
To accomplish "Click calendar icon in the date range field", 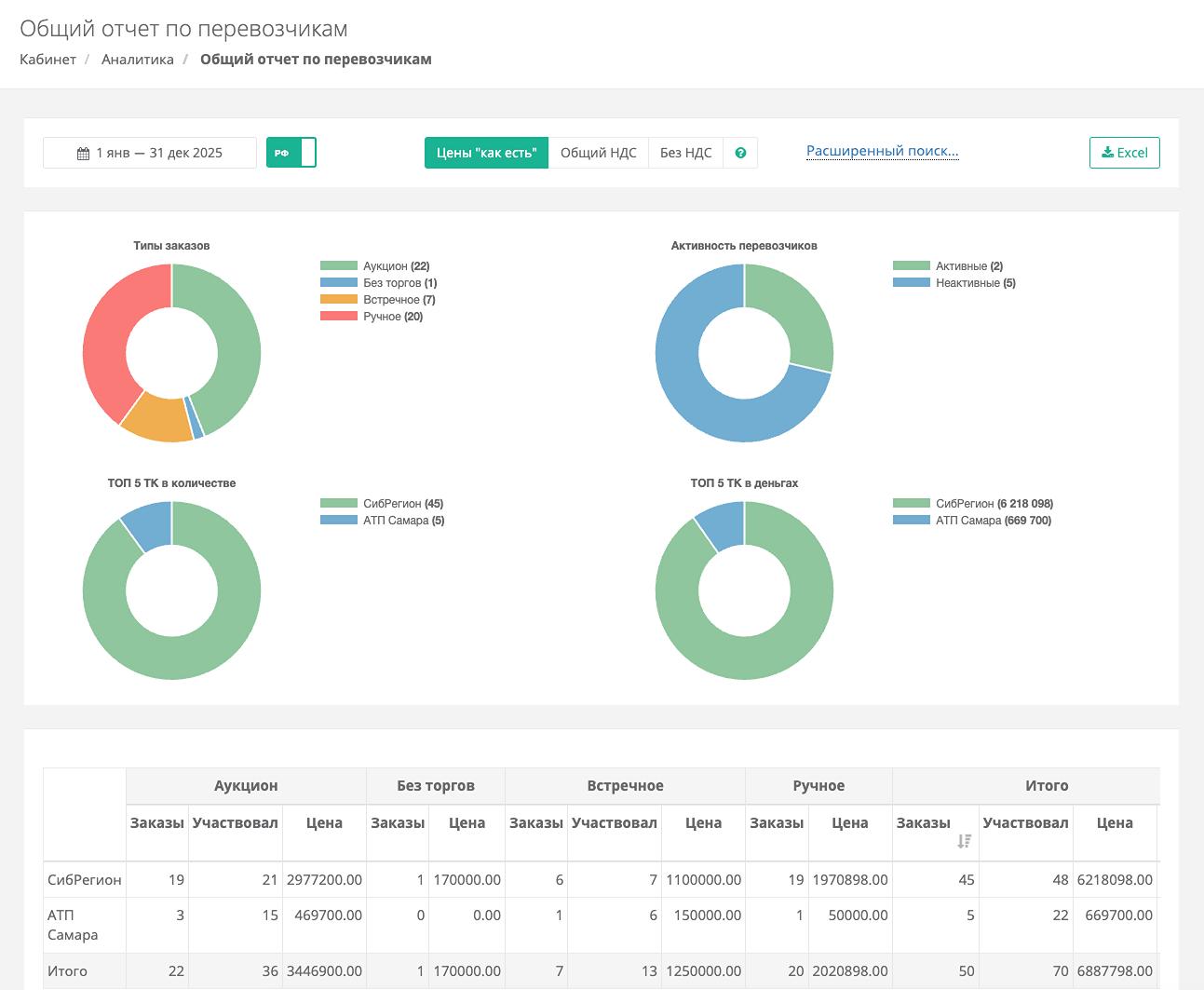I will coord(83,154).
